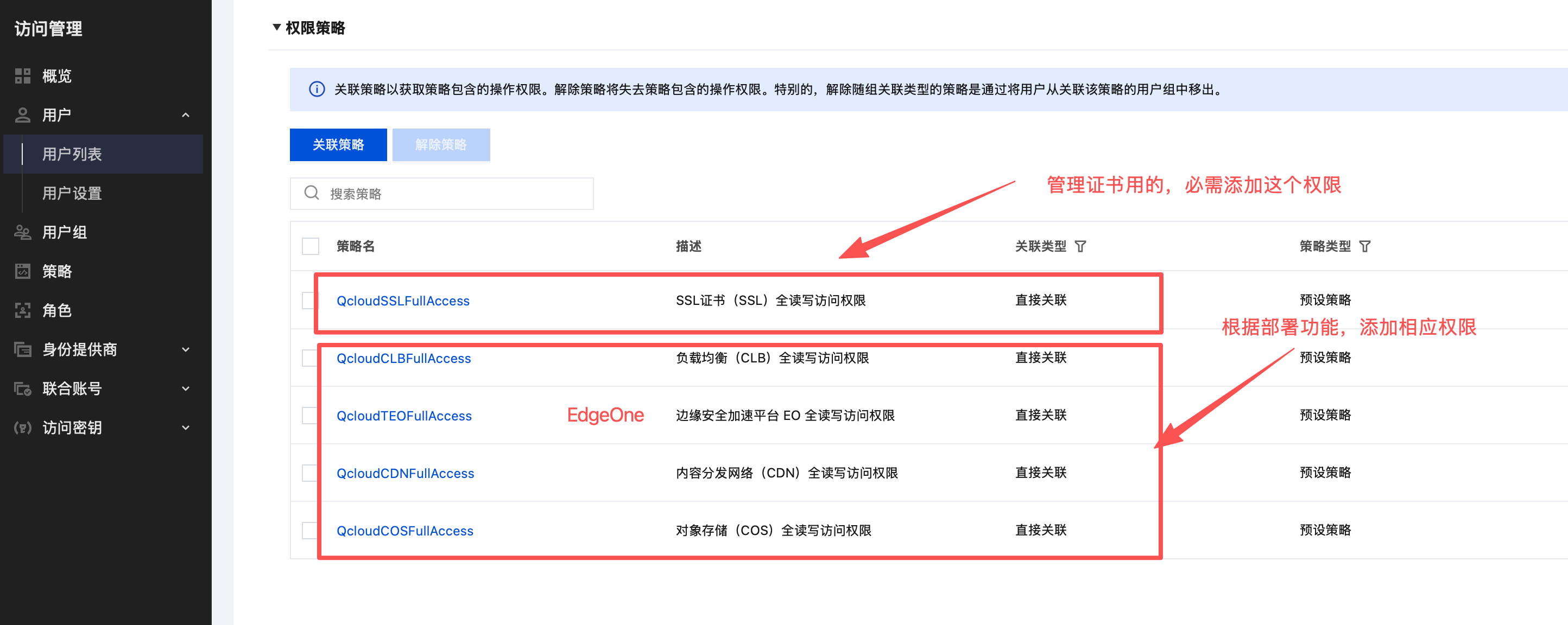Toggle the select-all checkbox in table header
1568x625 pixels.
coord(311,246)
